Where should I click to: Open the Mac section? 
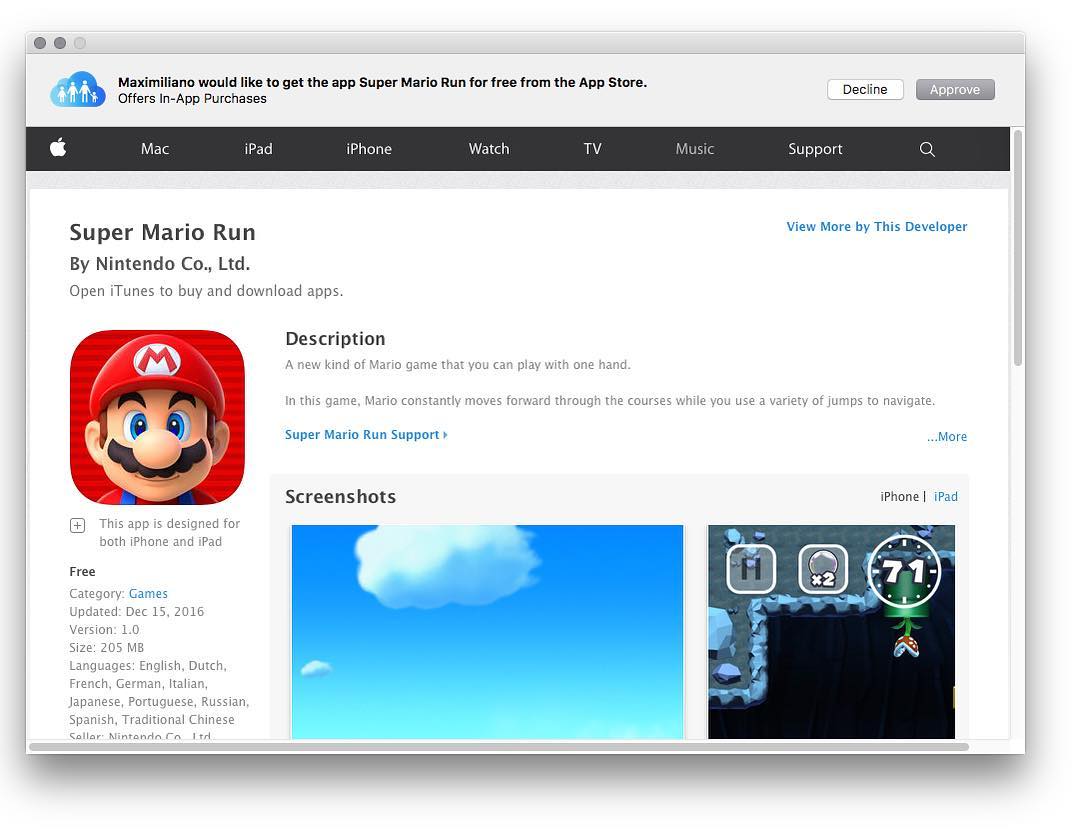point(155,149)
